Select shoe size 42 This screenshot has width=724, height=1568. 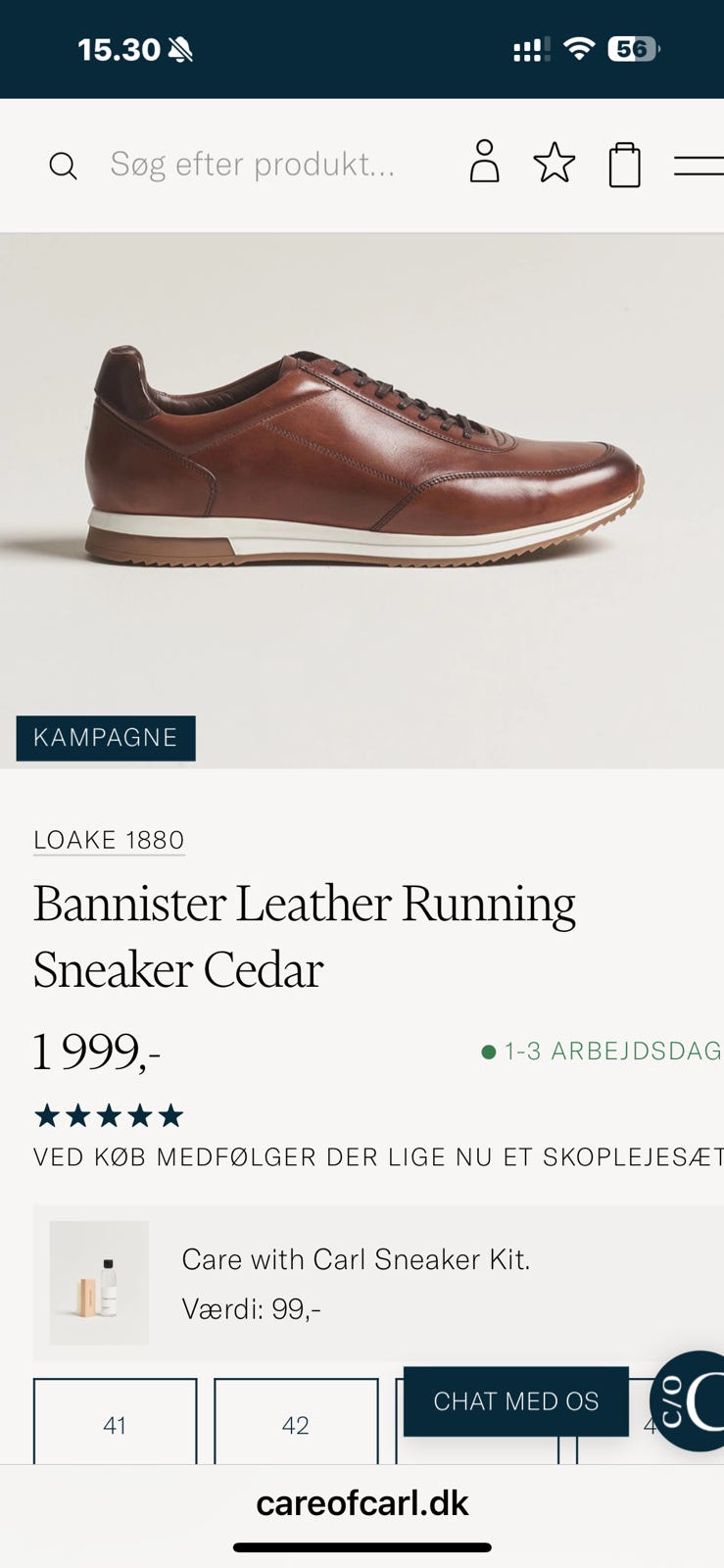point(295,1424)
